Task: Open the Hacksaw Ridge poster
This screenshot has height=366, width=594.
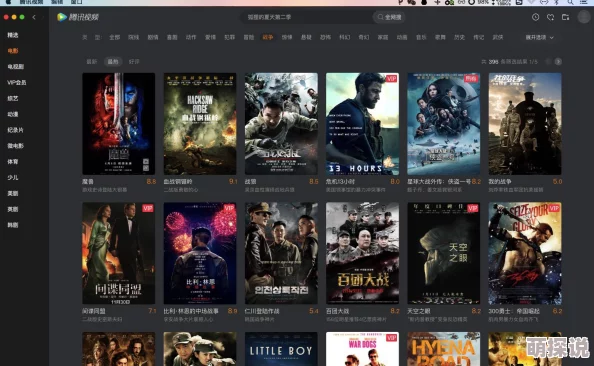Action: click(x=200, y=124)
